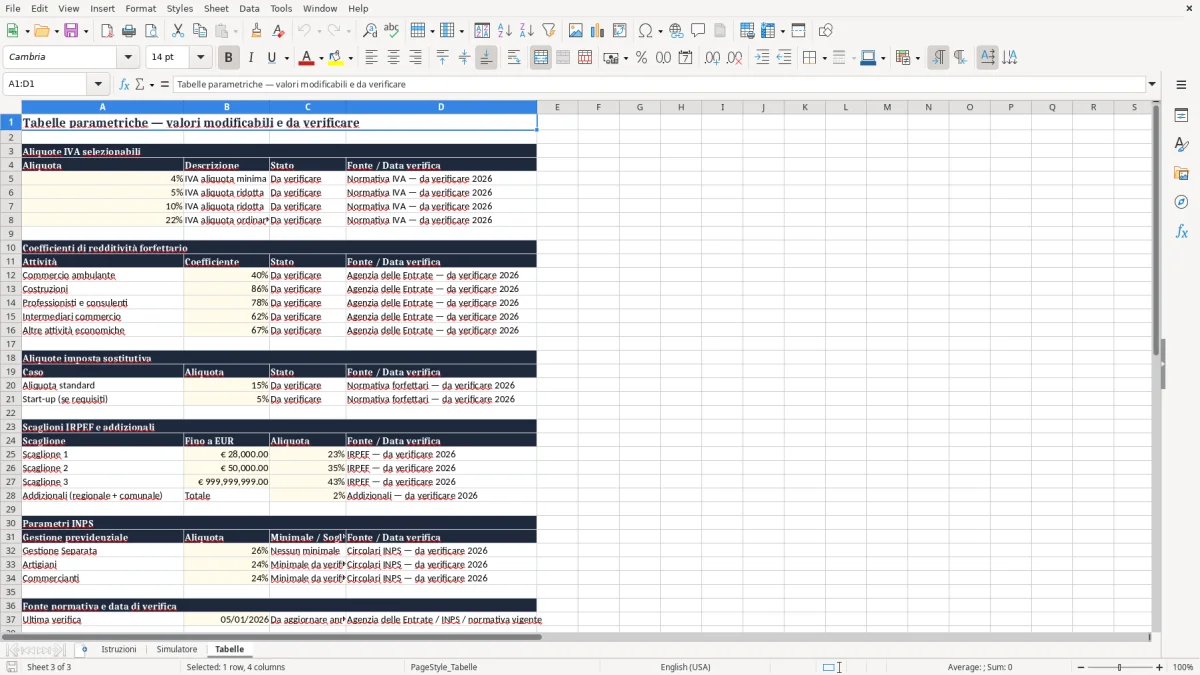Add a decimal place
The height and width of the screenshot is (675, 1200).
[712, 58]
